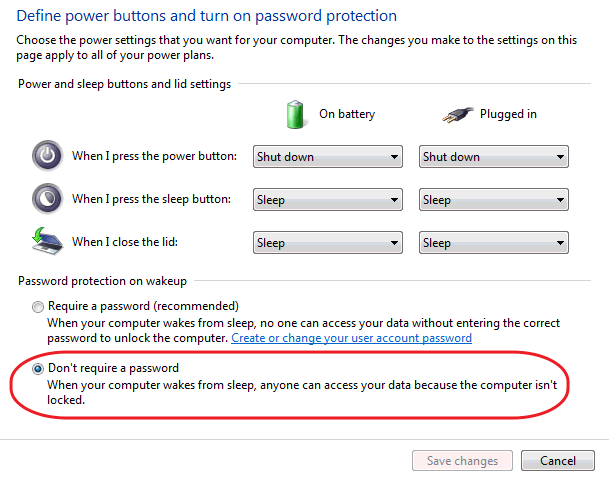Click 'When I close the lid' label

(x=127, y=242)
